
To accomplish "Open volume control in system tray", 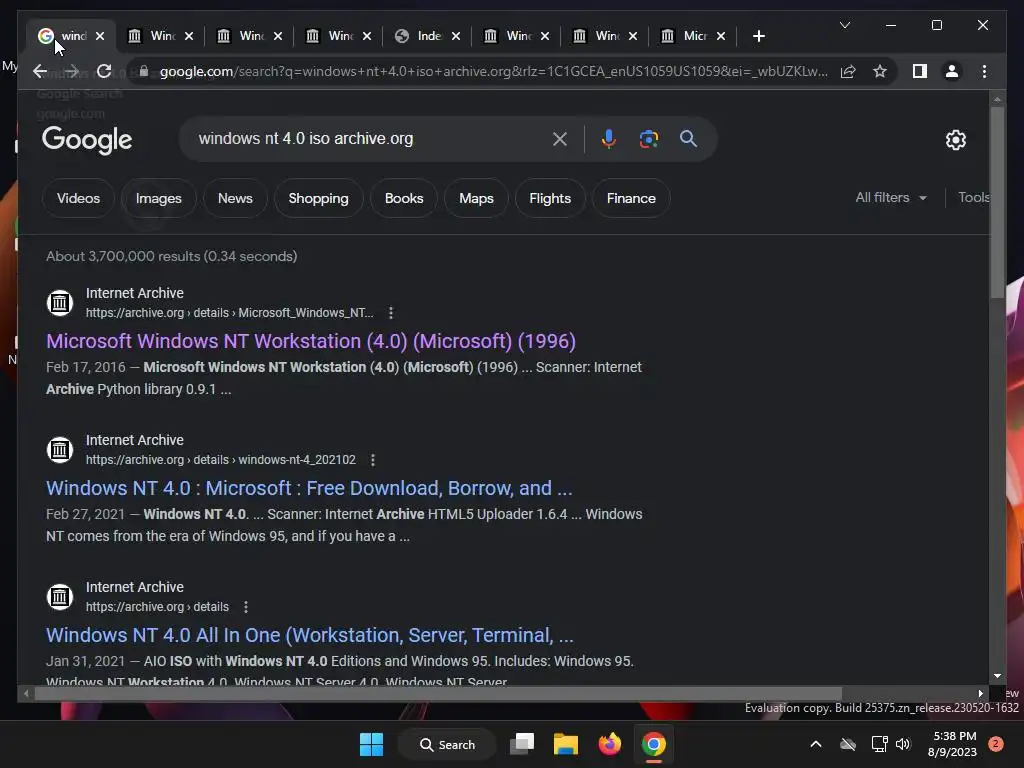I will click(x=903, y=744).
